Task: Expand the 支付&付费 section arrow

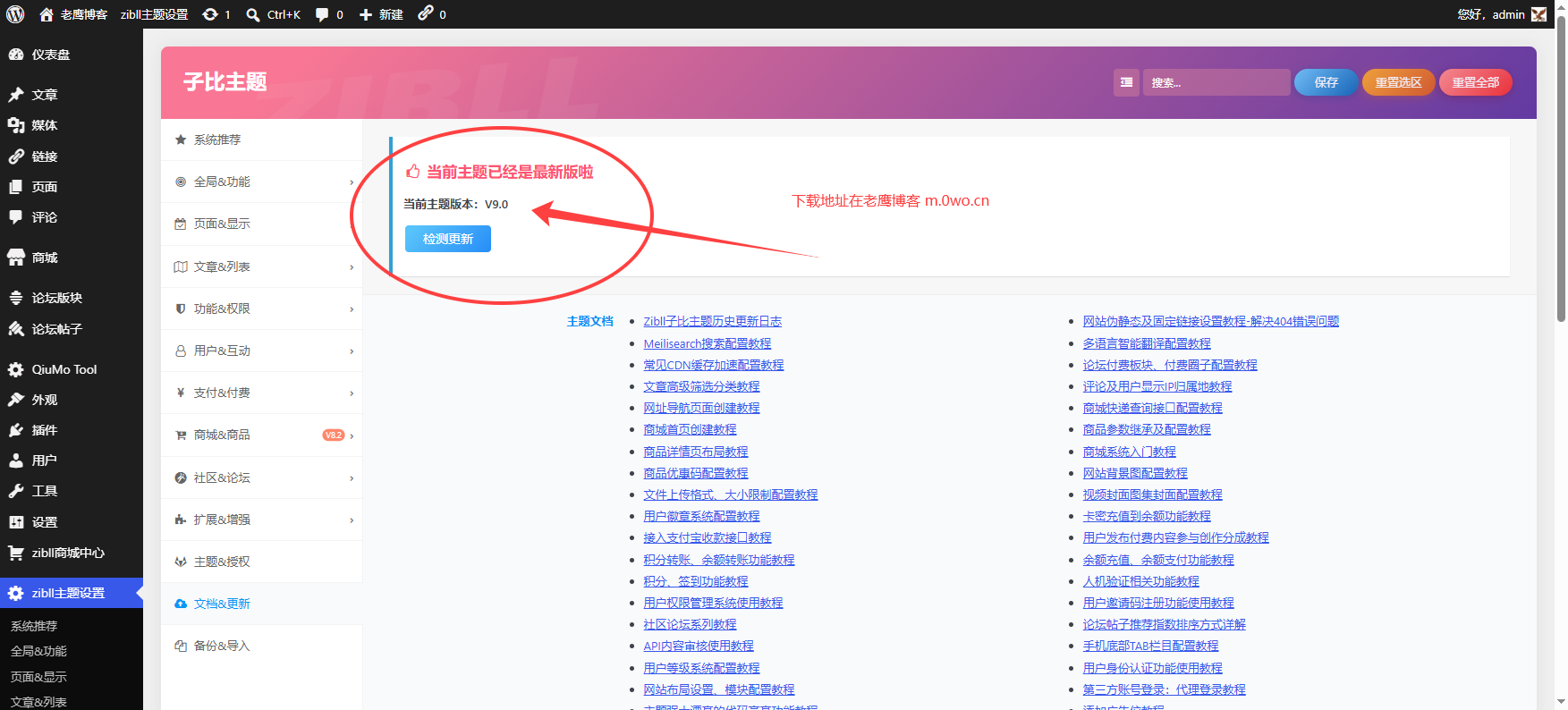Action: point(352,393)
